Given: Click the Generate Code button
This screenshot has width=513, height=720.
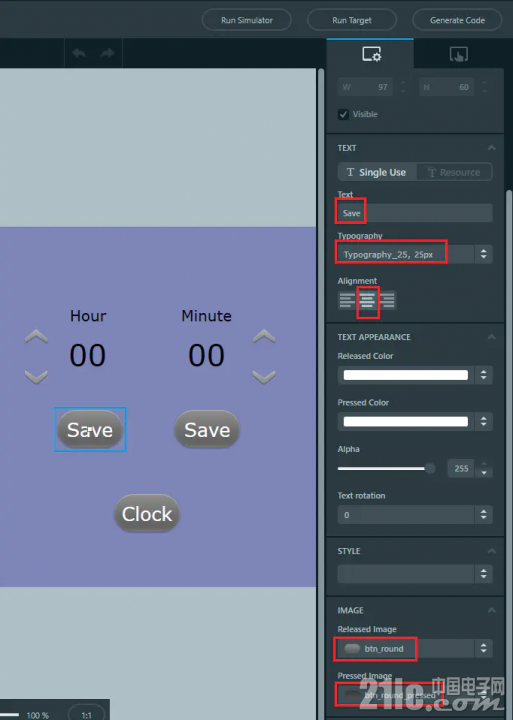Looking at the screenshot, I should point(457,20).
